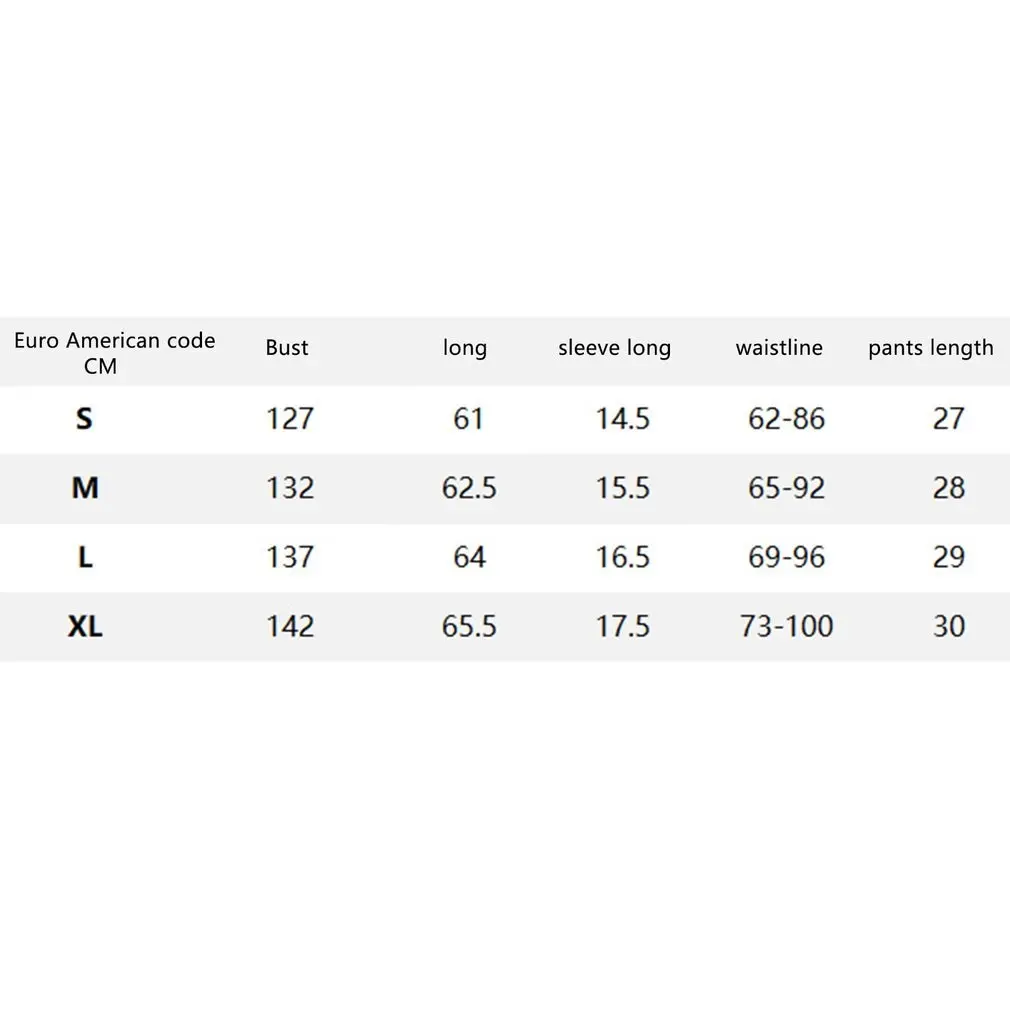This screenshot has width=1010, height=1010.
Task: Click the sleeve length value 14.5
Action: click(623, 418)
